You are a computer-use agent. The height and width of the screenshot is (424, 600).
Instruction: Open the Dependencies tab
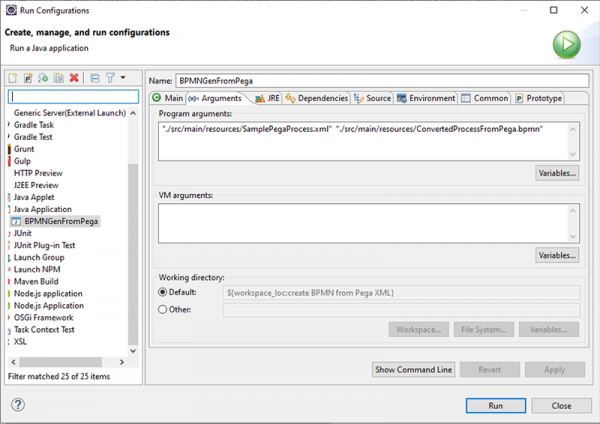[x=316, y=98]
